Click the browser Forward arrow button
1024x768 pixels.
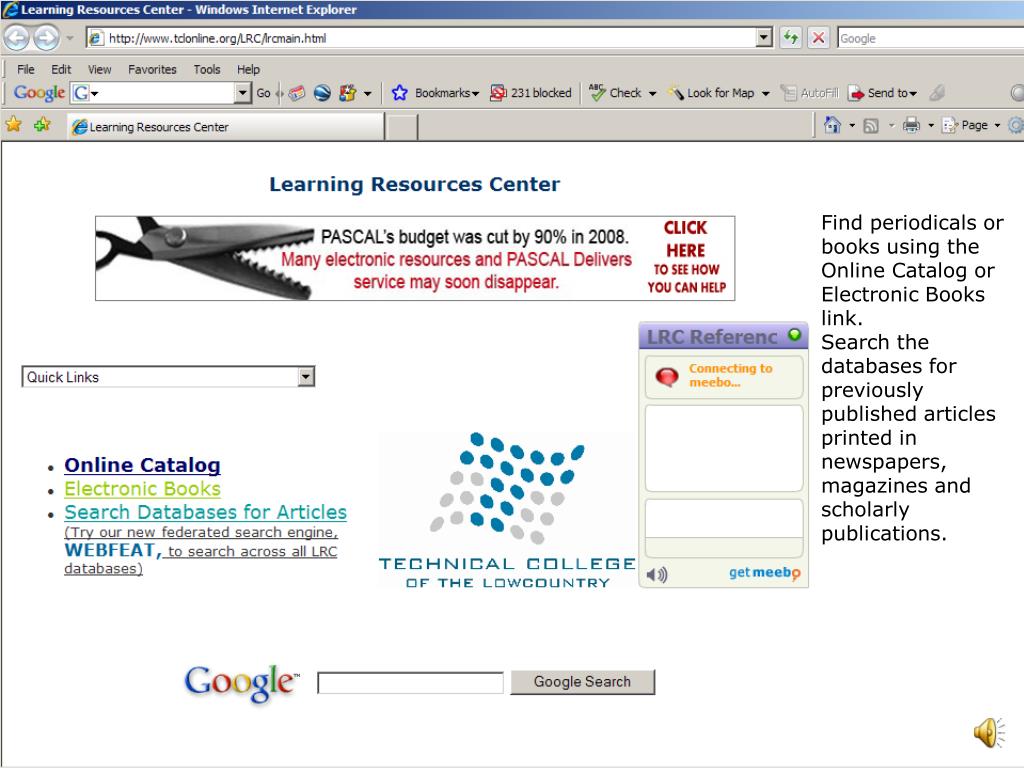click(46, 38)
